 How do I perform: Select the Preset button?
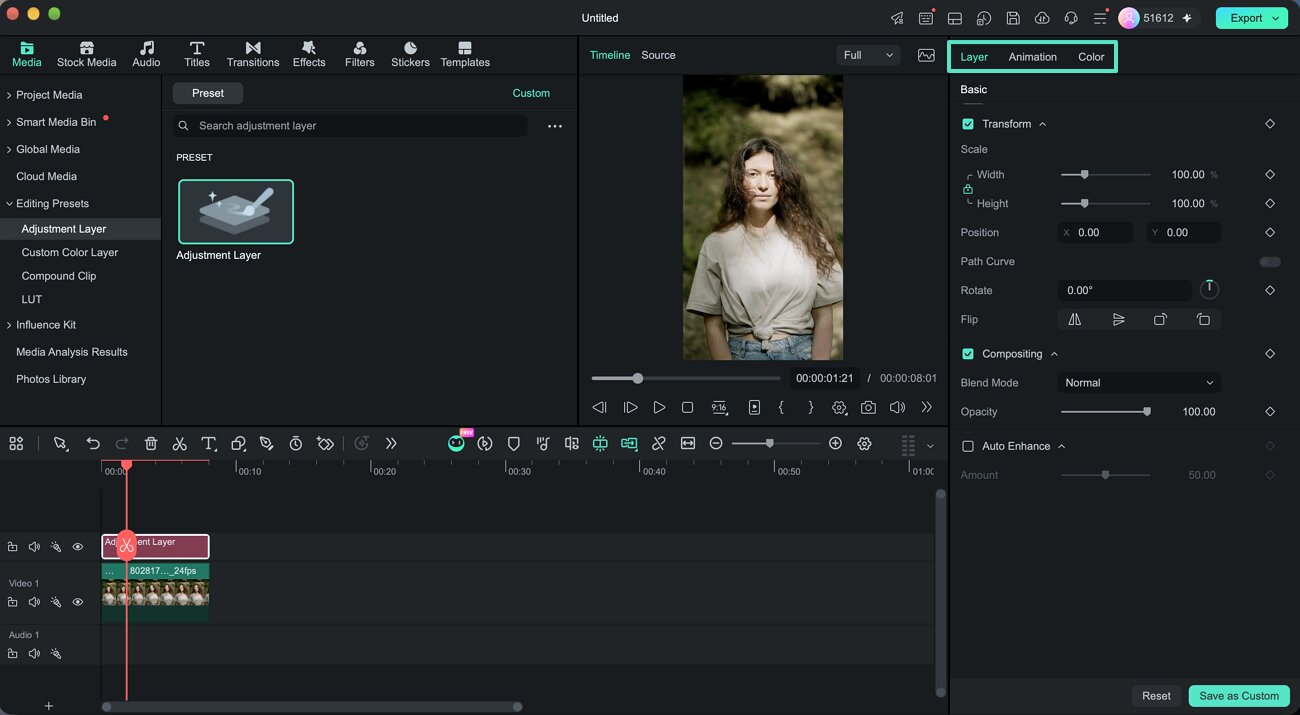[x=208, y=93]
